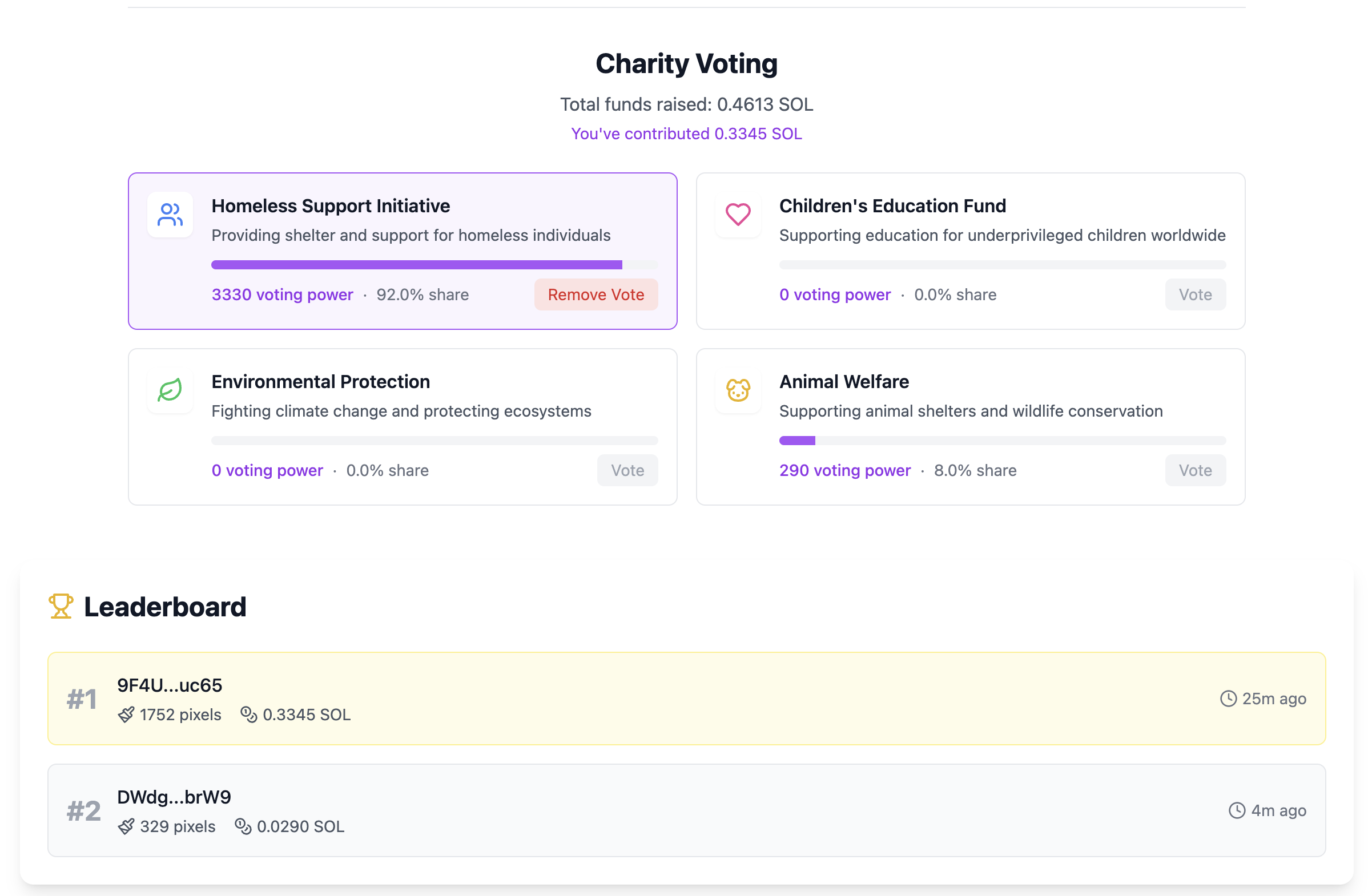Click the Homeless Support Initiative people icon
Screen dimensions: 1368x896
(170, 215)
